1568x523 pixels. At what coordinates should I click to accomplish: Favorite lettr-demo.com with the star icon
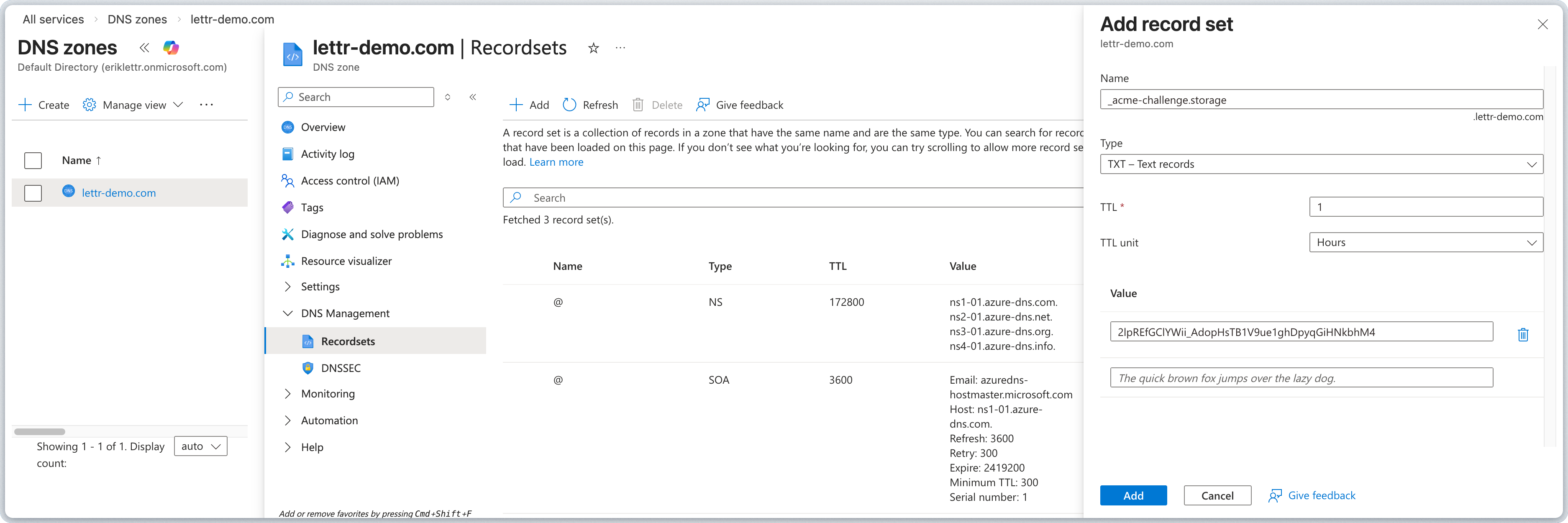[x=593, y=48]
